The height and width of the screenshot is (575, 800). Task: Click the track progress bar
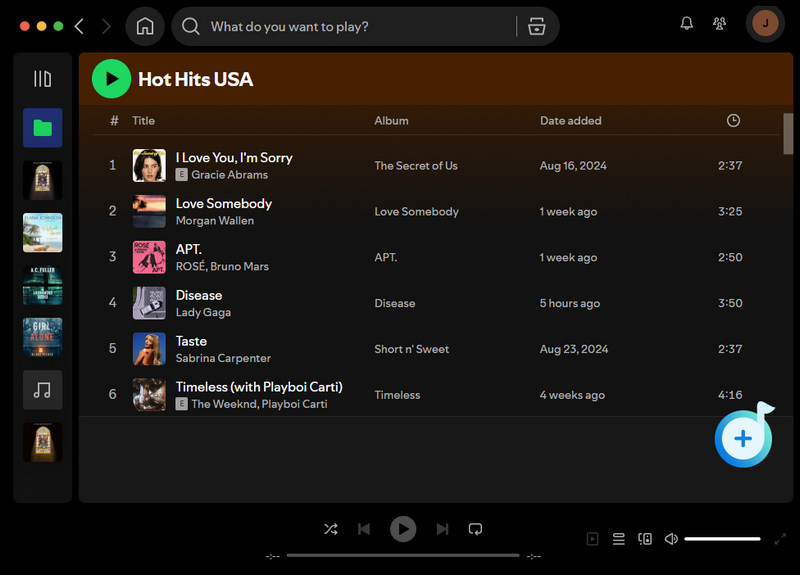coord(403,555)
